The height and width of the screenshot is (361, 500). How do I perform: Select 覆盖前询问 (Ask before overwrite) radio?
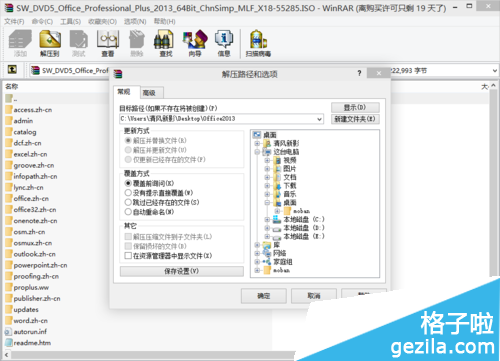(128, 183)
